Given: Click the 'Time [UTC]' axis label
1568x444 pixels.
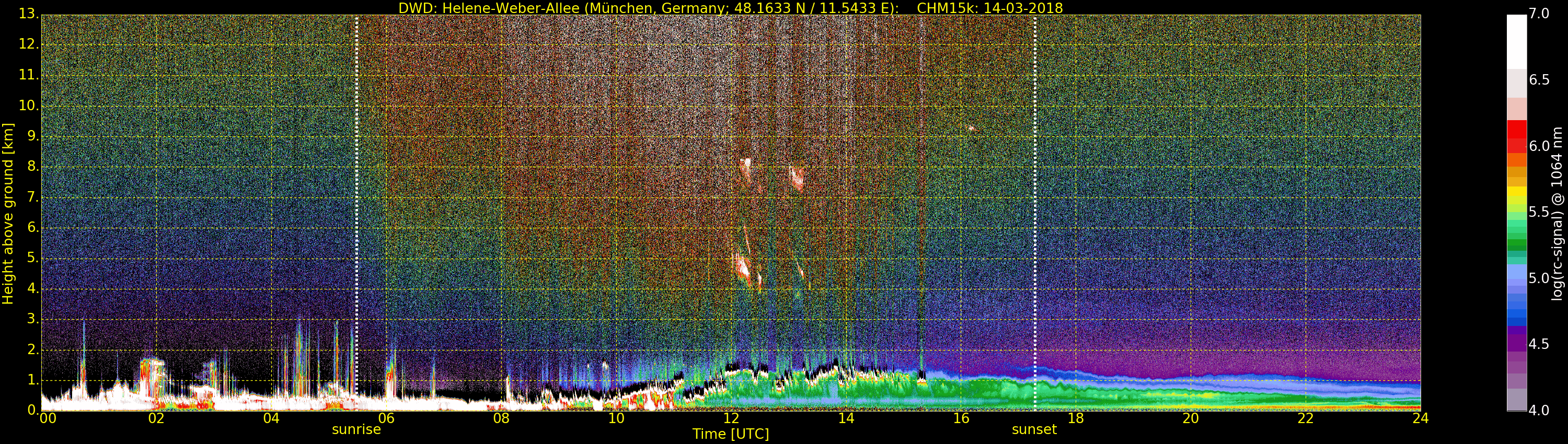Looking at the screenshot, I should pos(731,434).
